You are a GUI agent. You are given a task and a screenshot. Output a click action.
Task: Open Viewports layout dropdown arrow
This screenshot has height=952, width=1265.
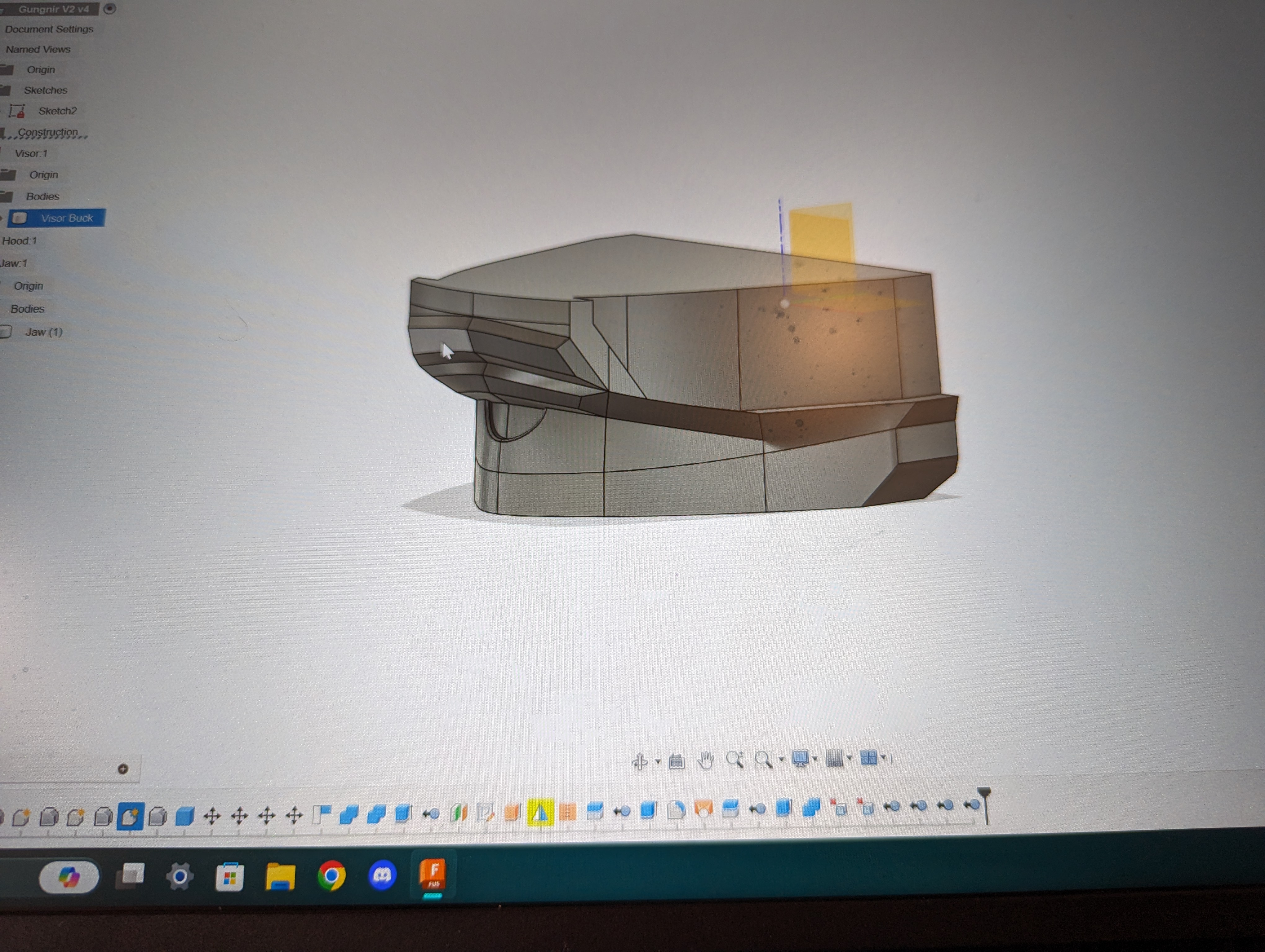[884, 758]
